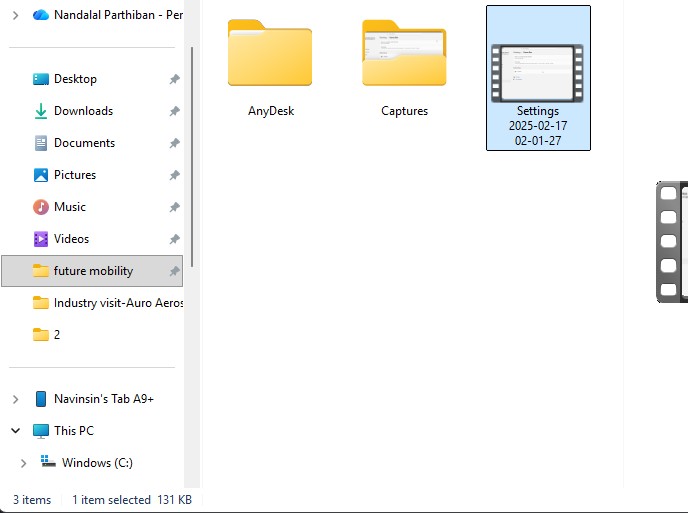Expand Navinsin's Tab A9+ node
The height and width of the screenshot is (513, 688).
(15, 399)
